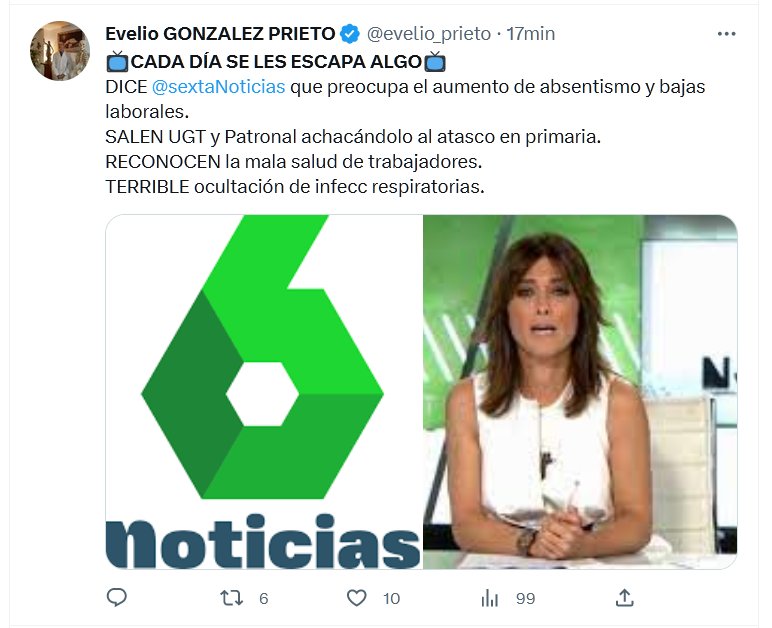Click the @sextaNoticias mention link
This screenshot has height=628, width=772.
pyautogui.click(x=218, y=87)
